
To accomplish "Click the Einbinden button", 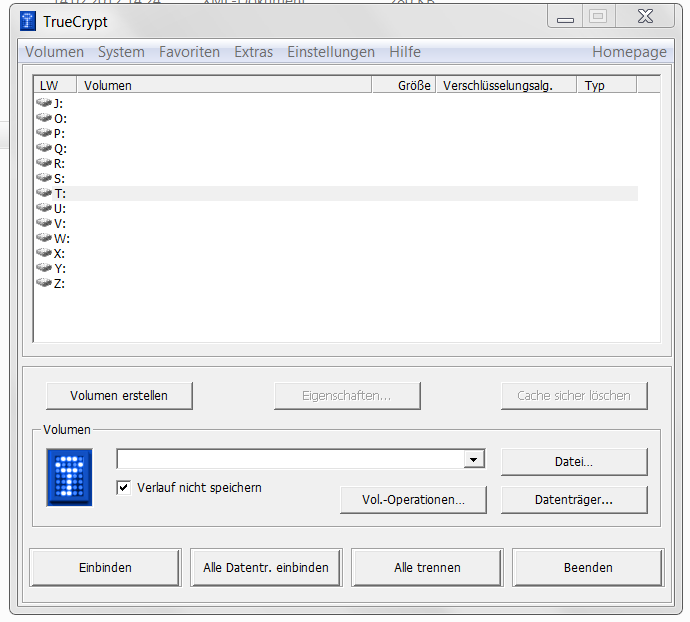I will (x=105, y=567).
